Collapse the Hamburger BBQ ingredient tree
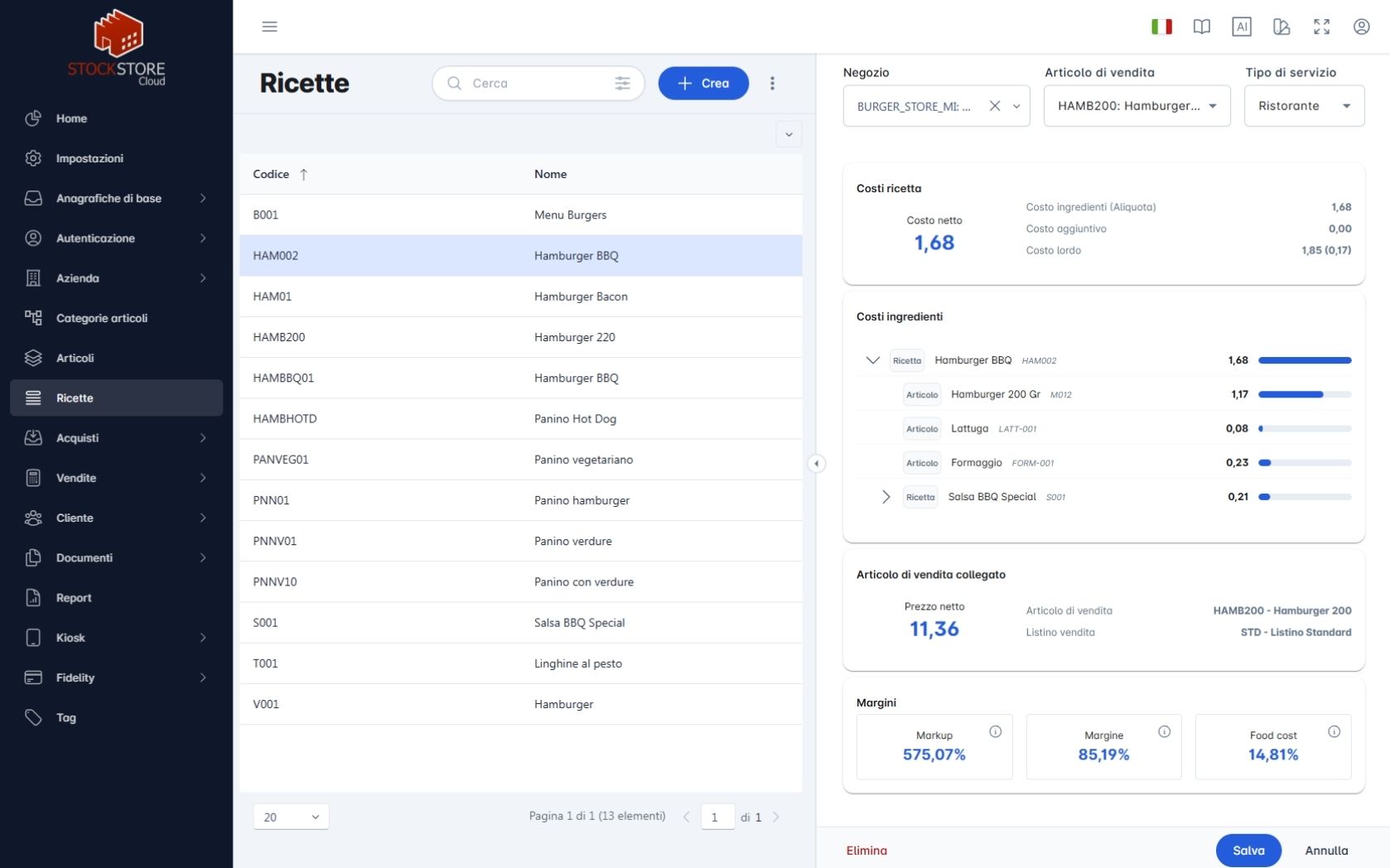 click(x=872, y=360)
